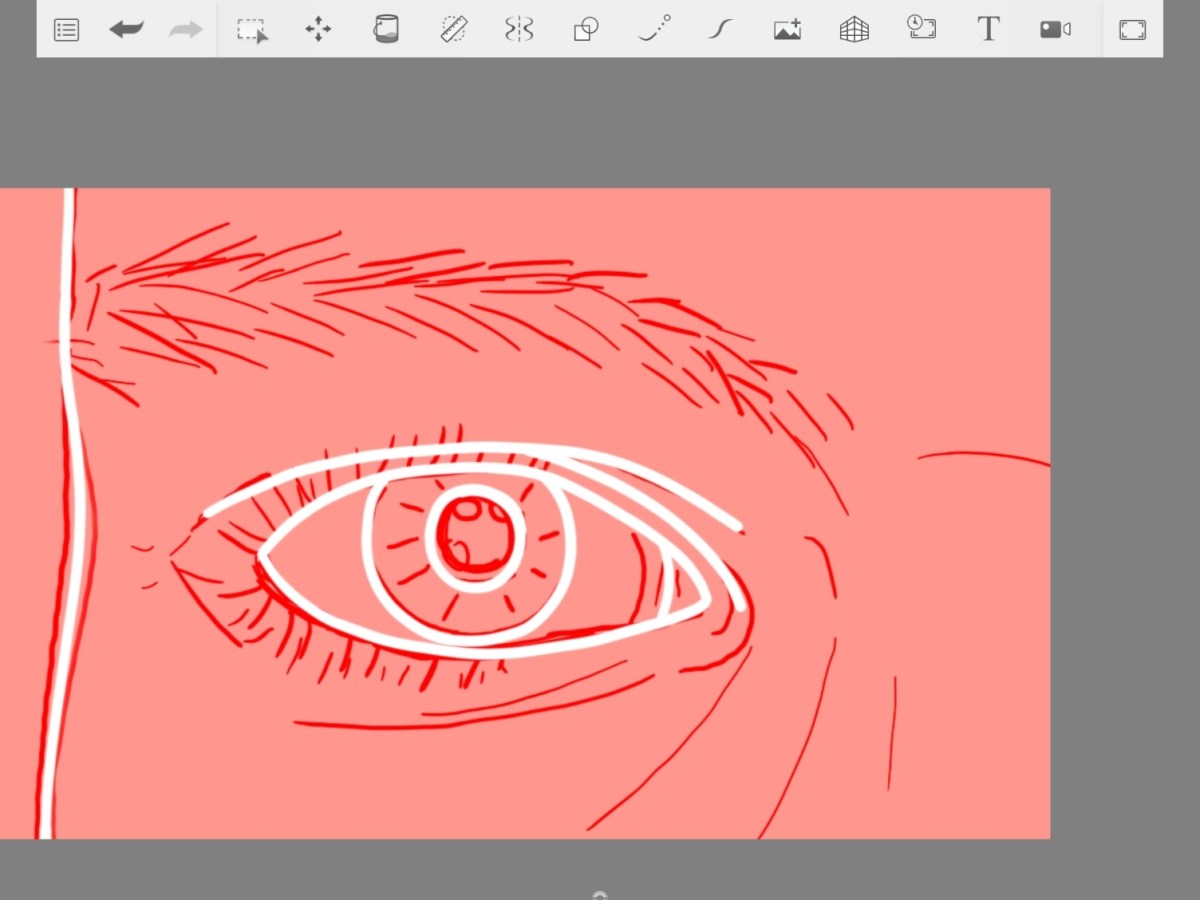Undo the last brush stroke

[126, 29]
